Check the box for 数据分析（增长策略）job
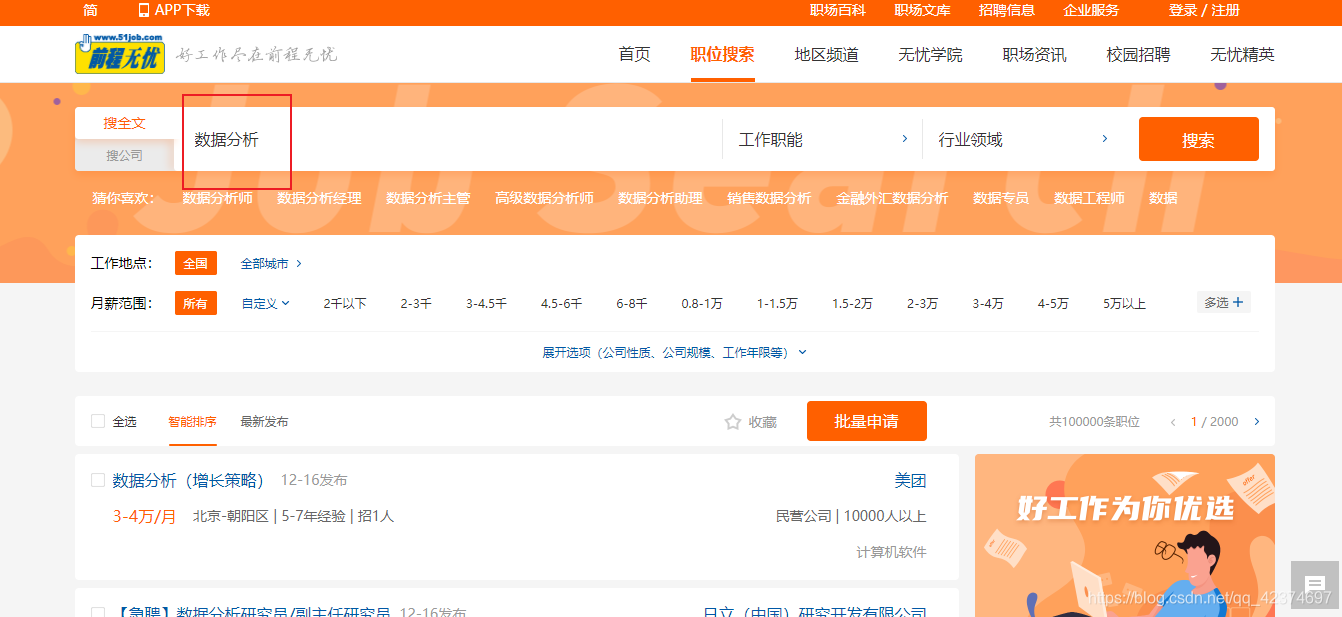This screenshot has height=617, width=1342. tap(98, 480)
